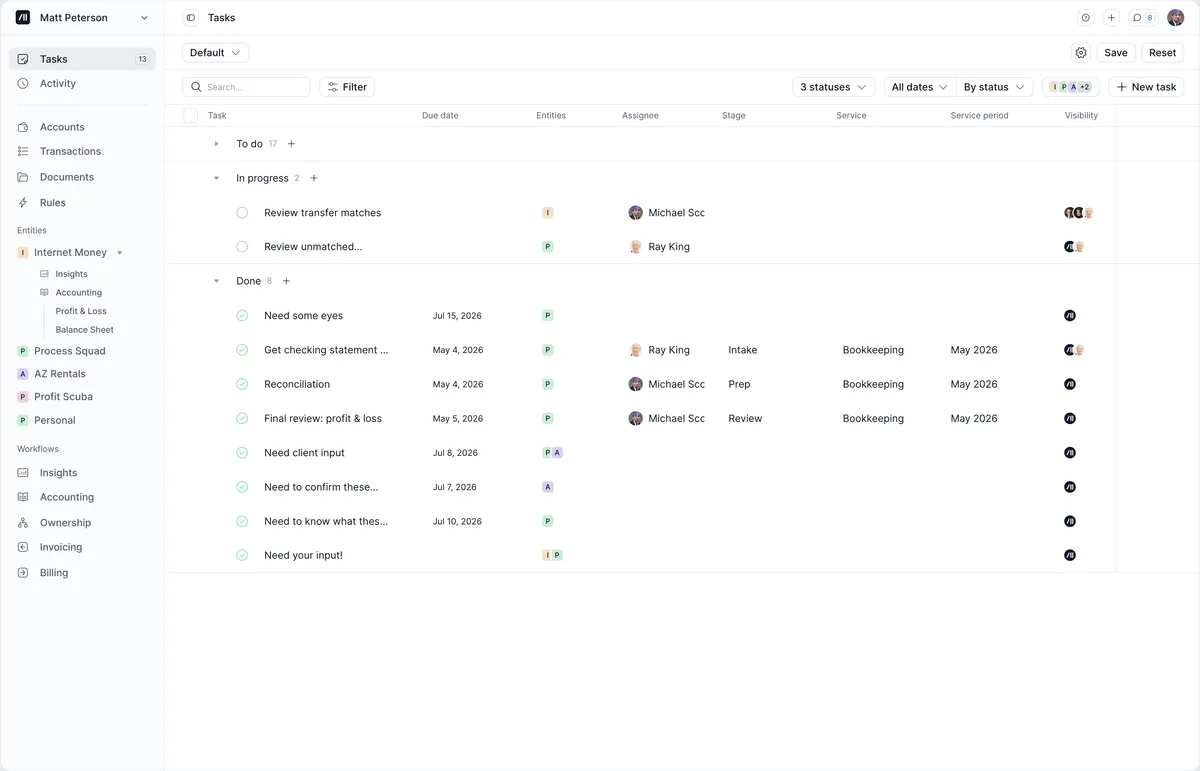The width and height of the screenshot is (1200, 771).
Task: Open the Matt Peterson workspace dropdown
Action: (x=82, y=18)
